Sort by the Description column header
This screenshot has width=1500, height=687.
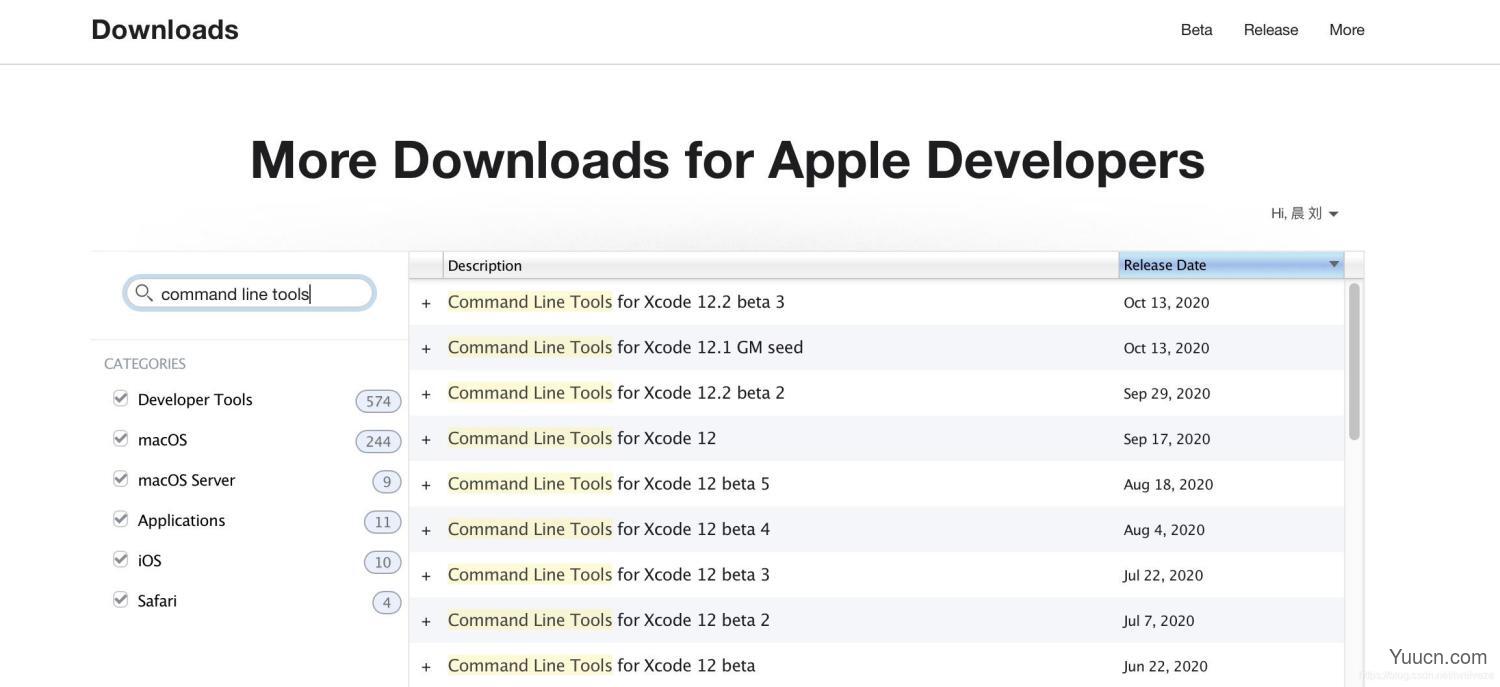[x=780, y=265]
